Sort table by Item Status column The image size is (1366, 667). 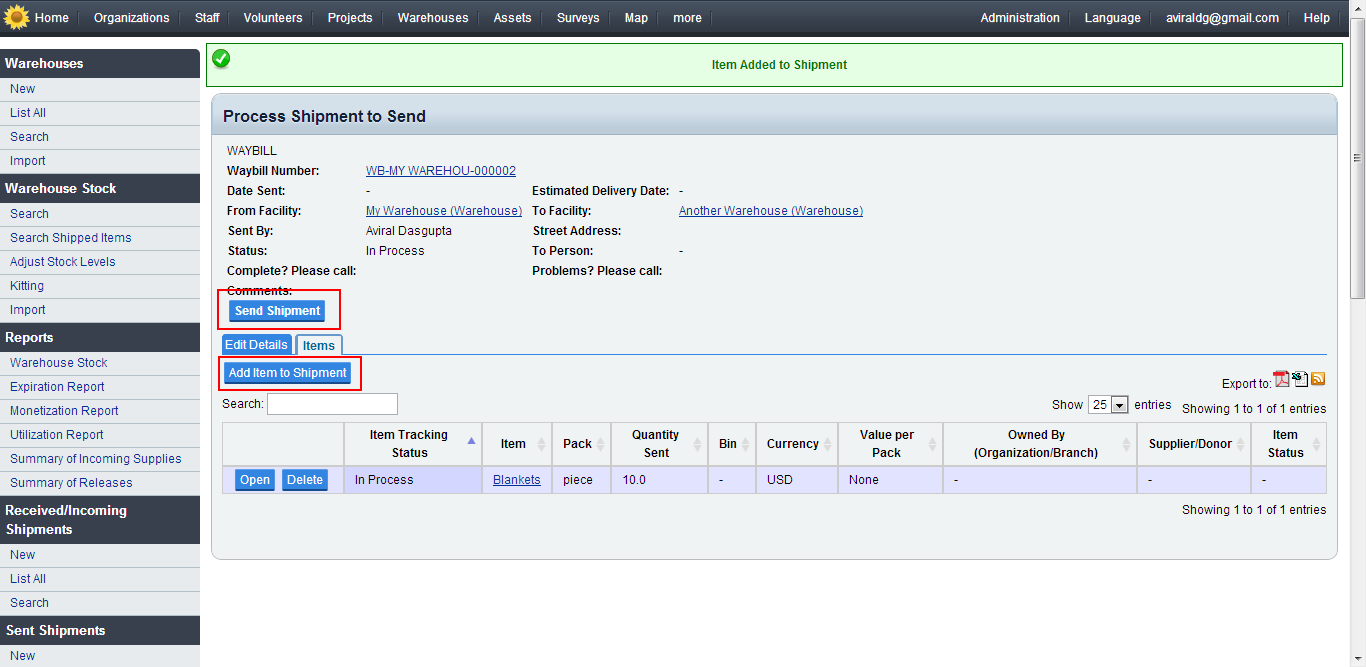[1288, 444]
